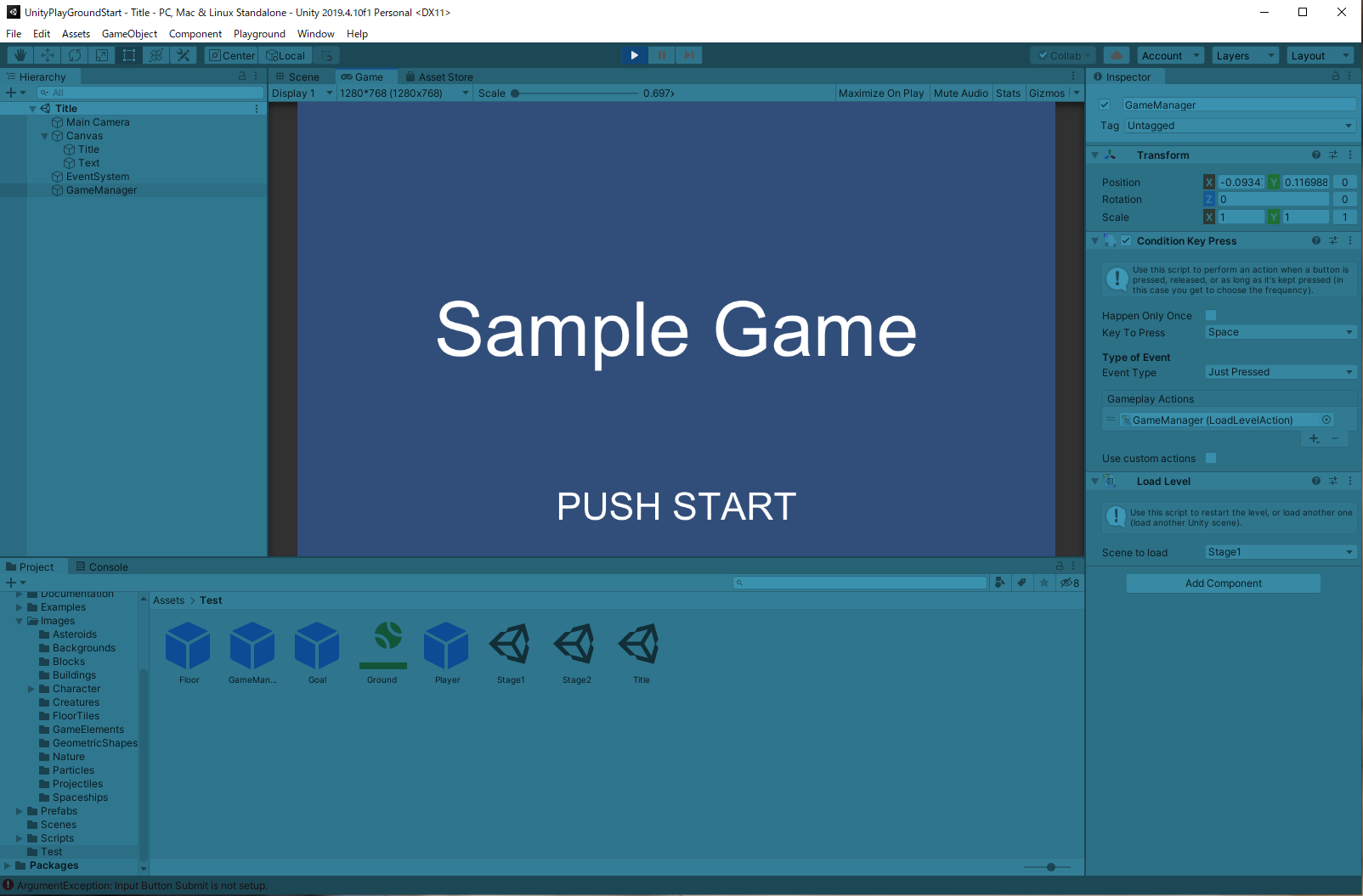This screenshot has height=896, width=1363.
Task: Open Transform component help icon
Action: point(1316,155)
